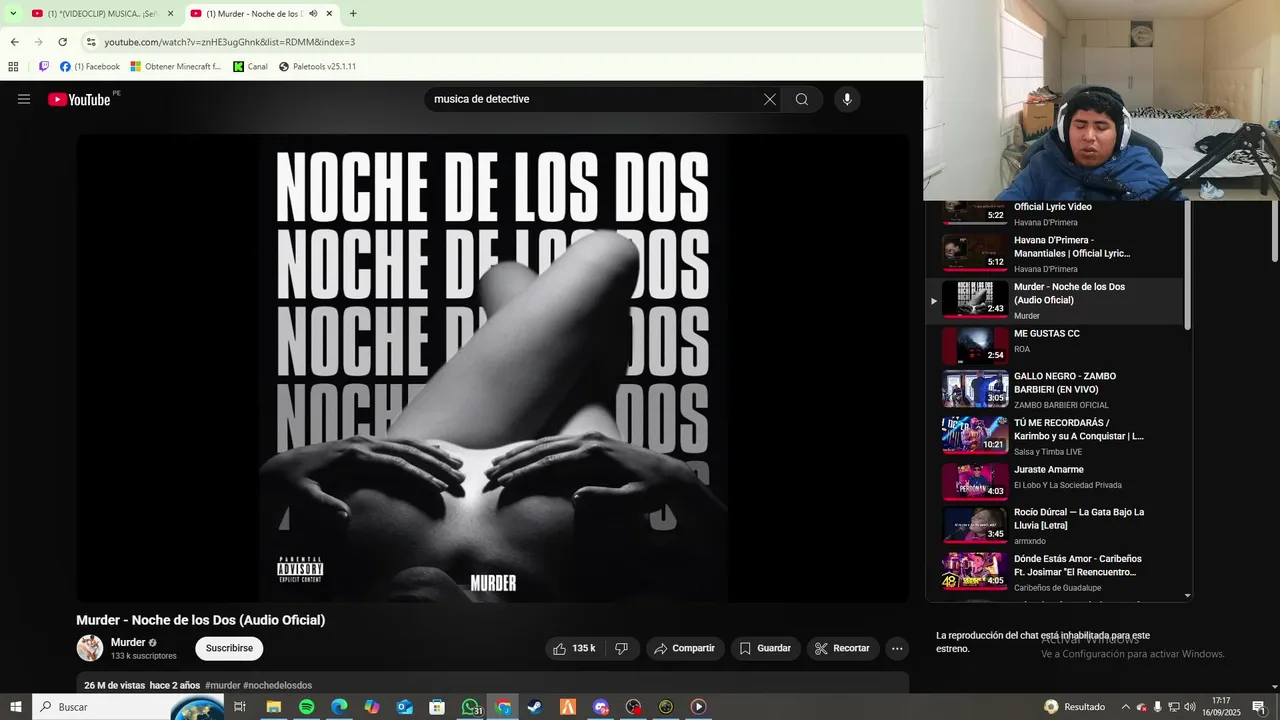Run search with the magnifier button
This screenshot has height=720, width=1280.
tap(802, 99)
